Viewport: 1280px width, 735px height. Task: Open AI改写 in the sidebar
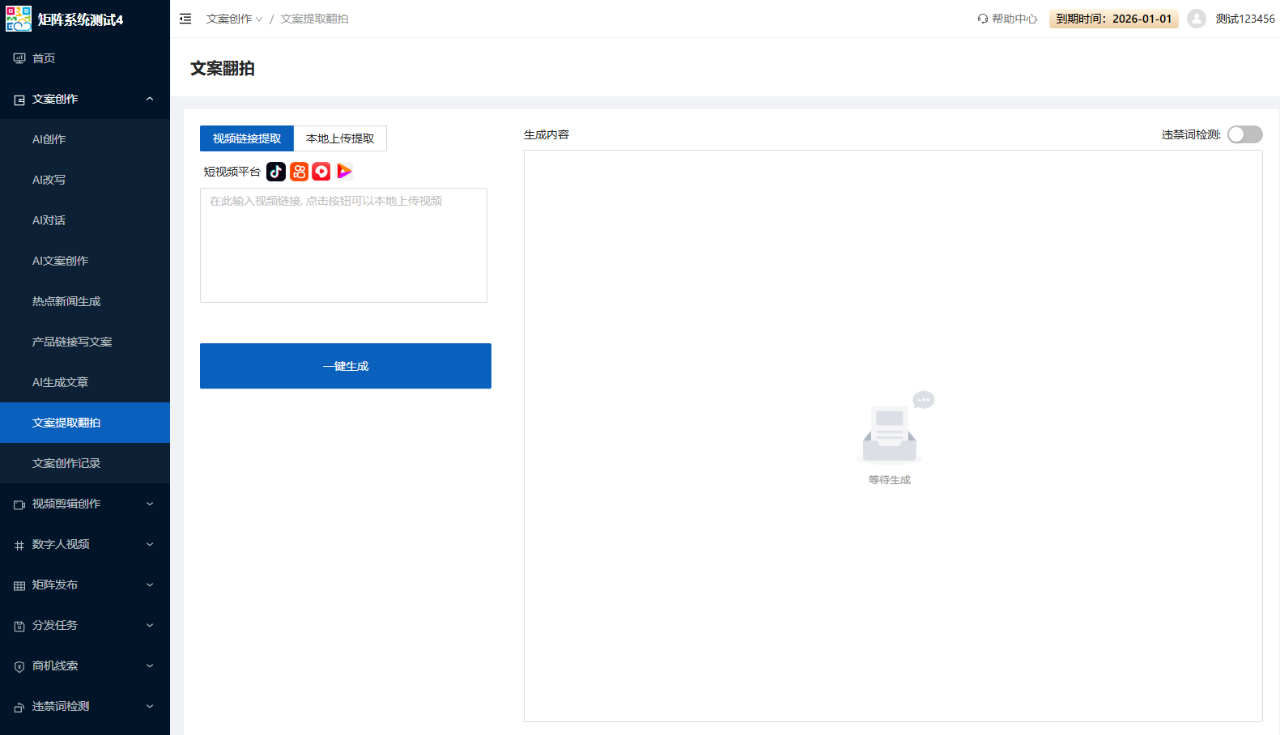49,180
